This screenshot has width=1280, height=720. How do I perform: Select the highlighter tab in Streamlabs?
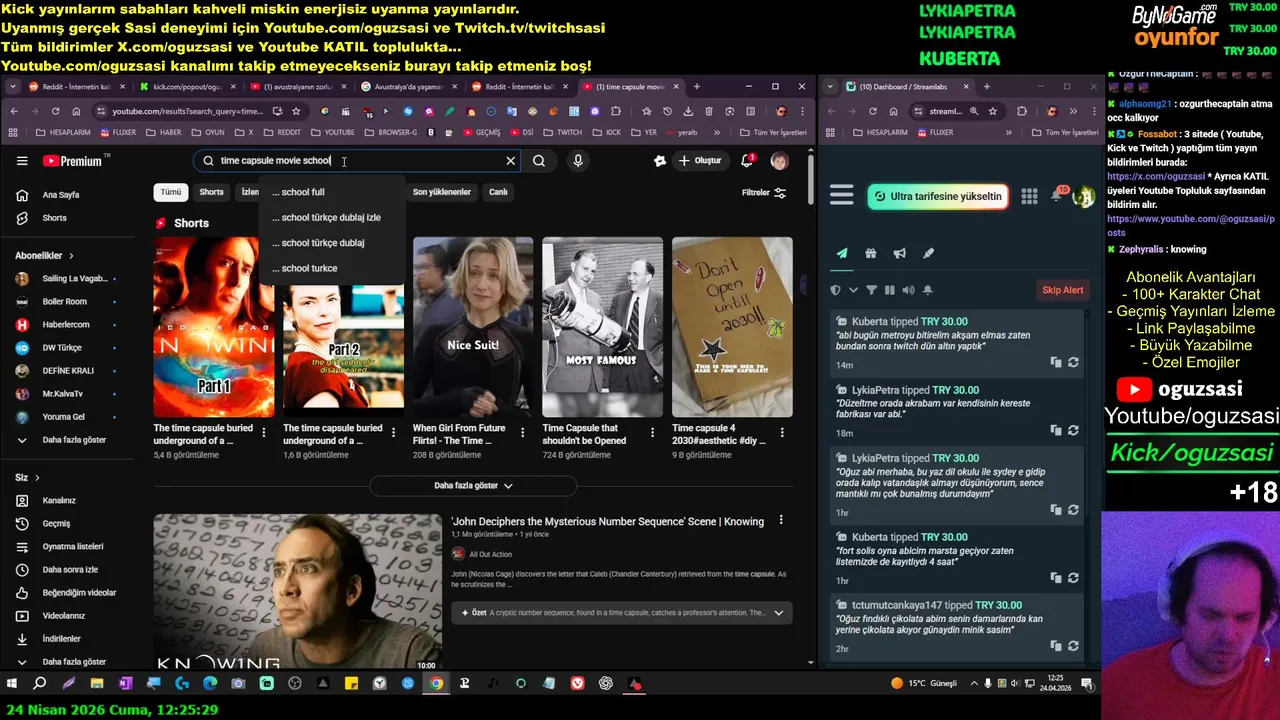(929, 254)
